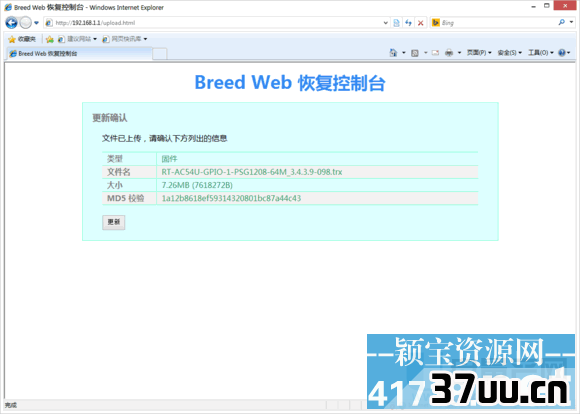Screen dimensions: 580x414
Task: Toggle Compatibility View page icon
Action: click(x=396, y=23)
